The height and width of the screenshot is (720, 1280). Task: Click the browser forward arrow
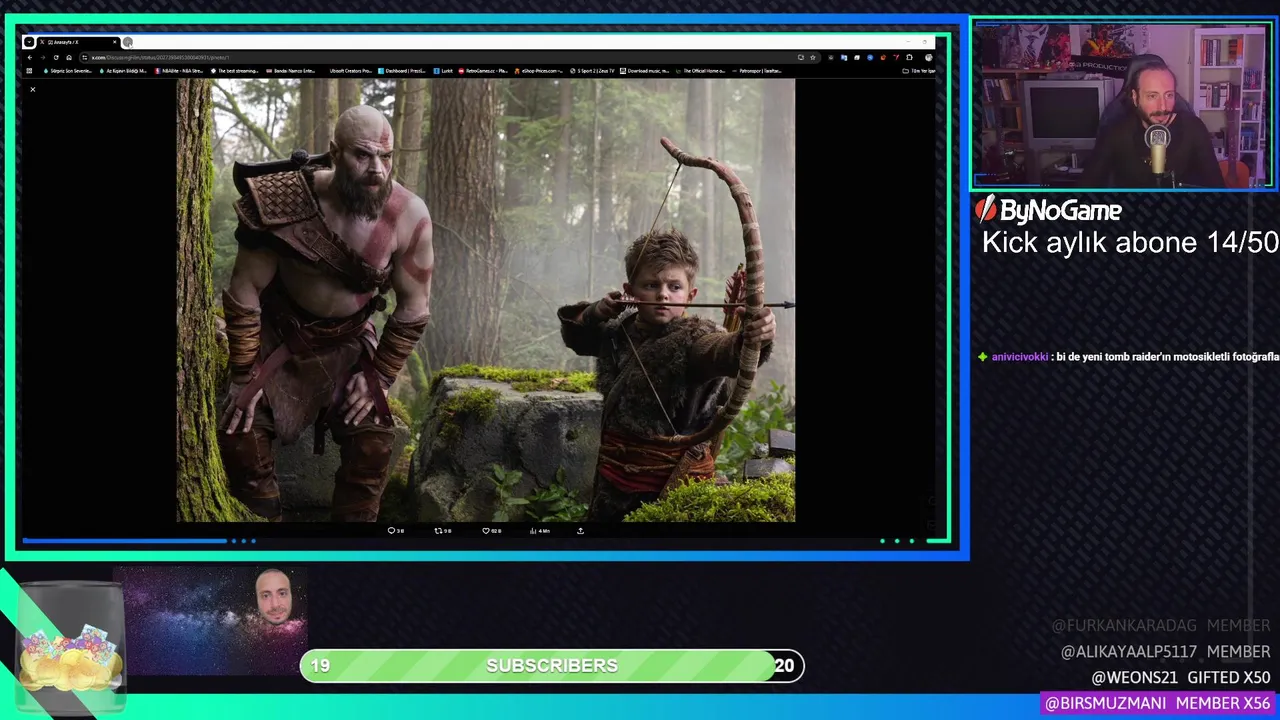click(x=42, y=57)
